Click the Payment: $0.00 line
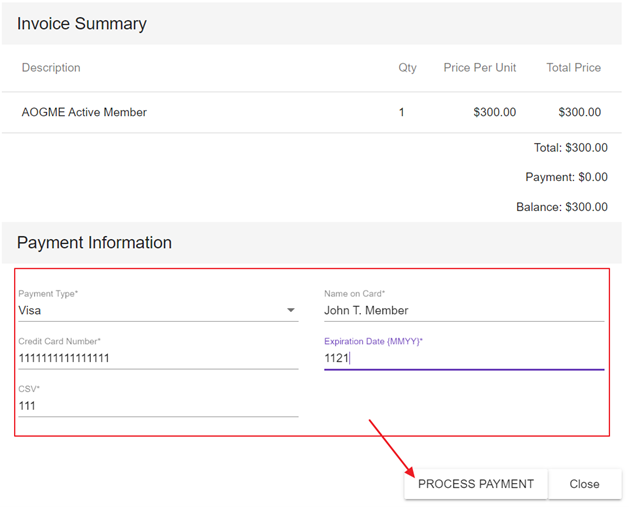The height and width of the screenshot is (507, 629). coord(566,177)
